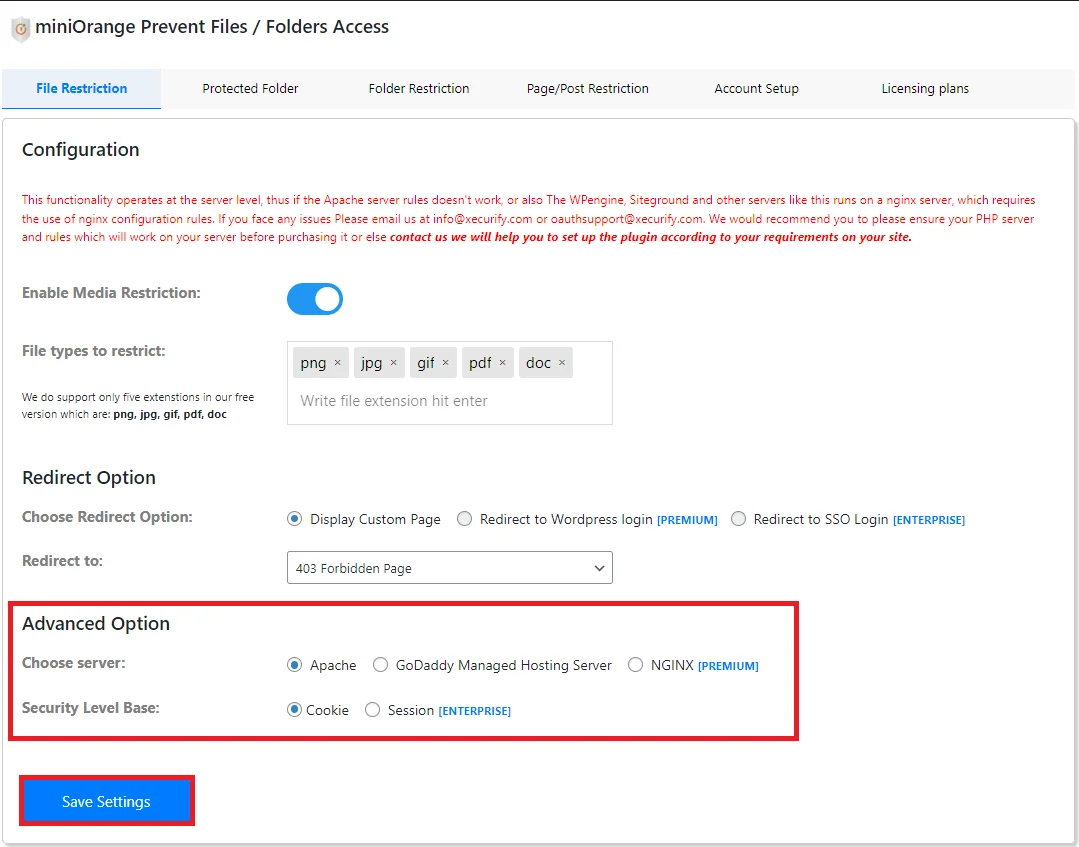Remove the jpg file type chip
This screenshot has width=1079, height=847.
[x=395, y=362]
